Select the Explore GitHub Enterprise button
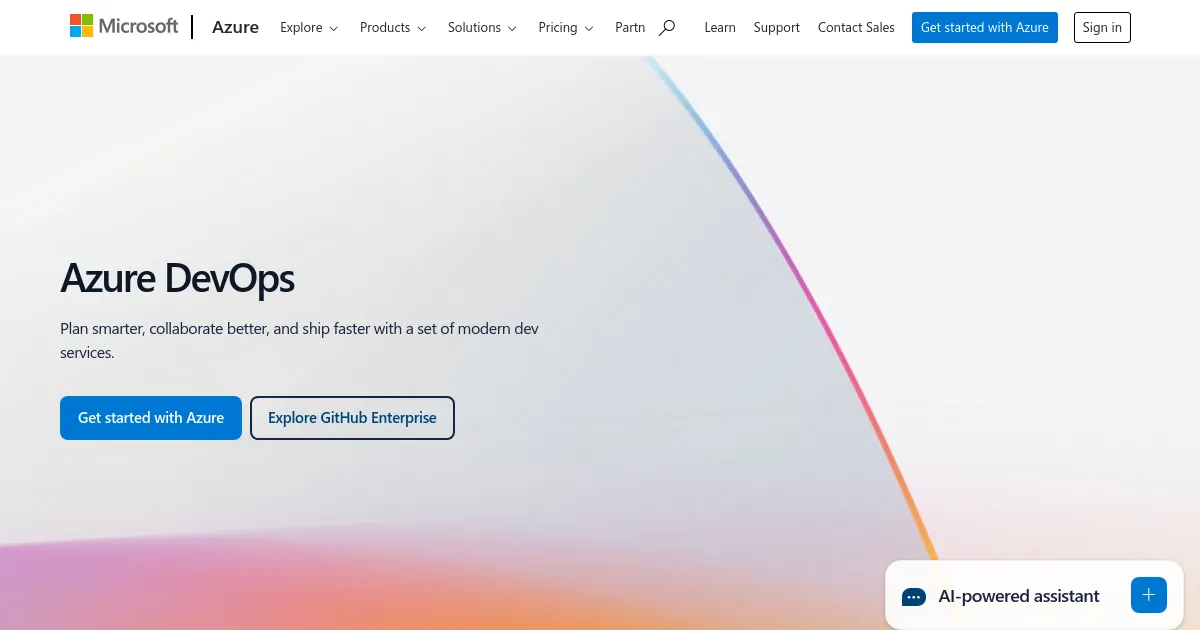 [x=352, y=418]
